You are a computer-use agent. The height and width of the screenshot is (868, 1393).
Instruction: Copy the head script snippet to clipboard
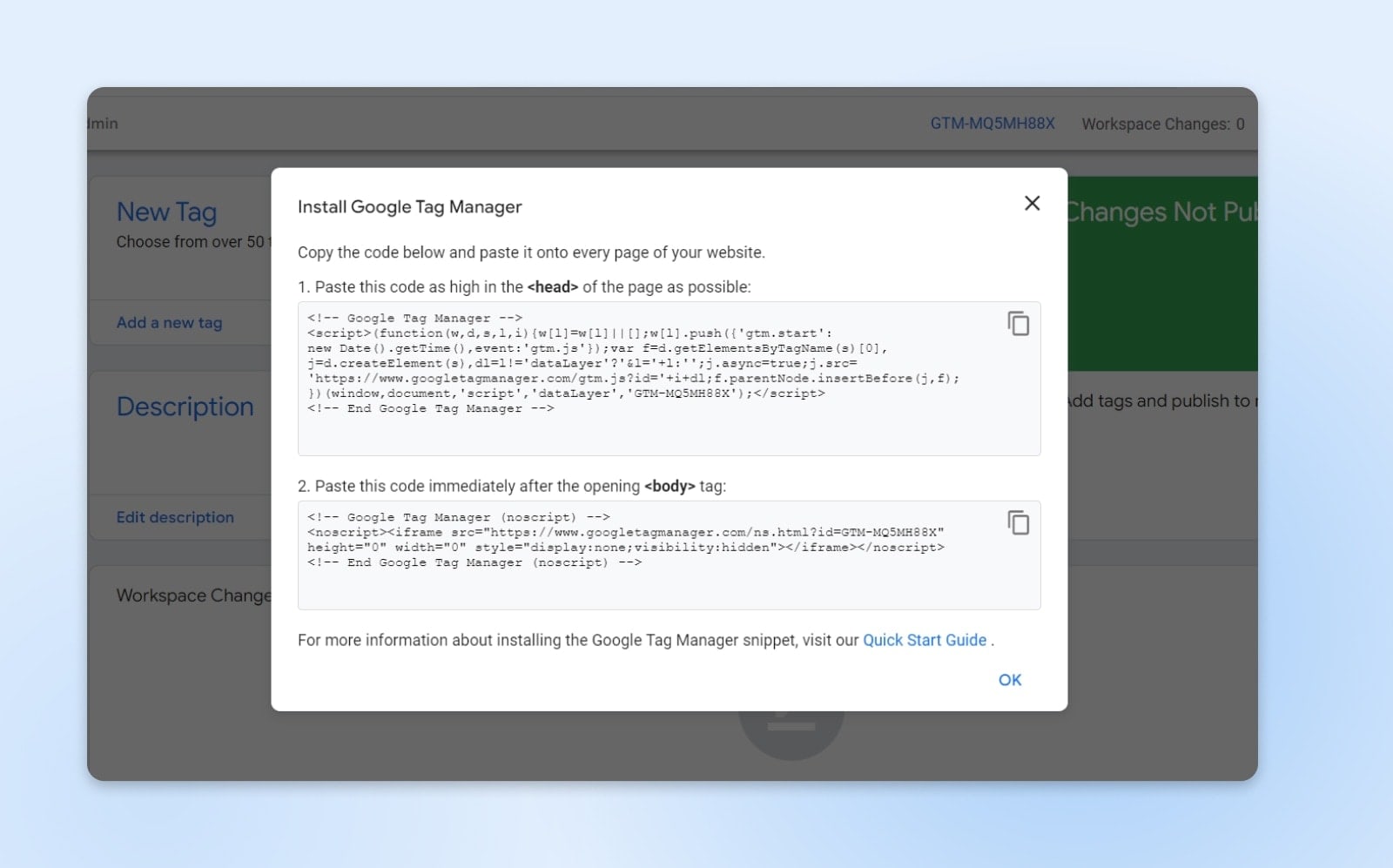1018,324
